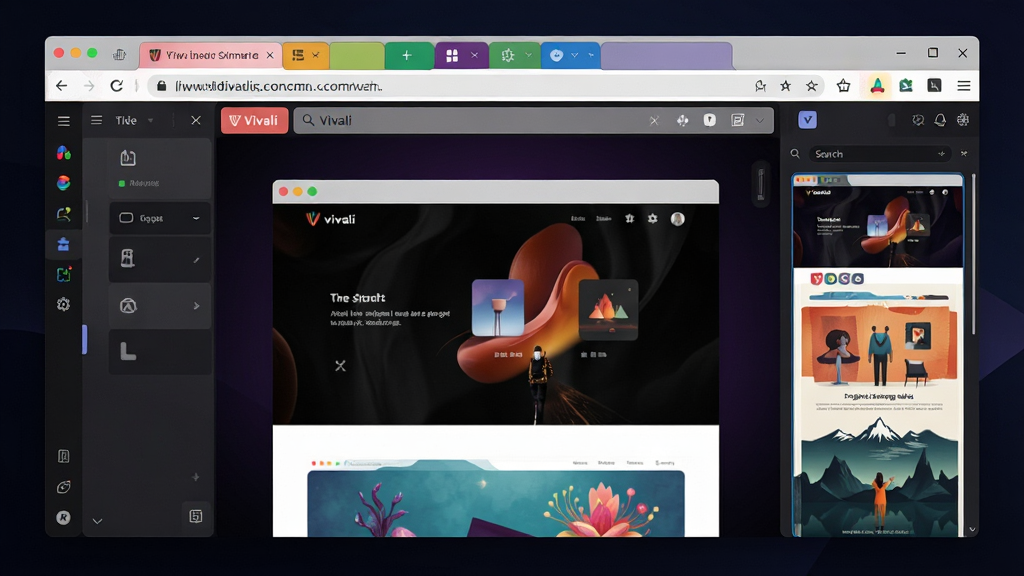This screenshot has width=1024, height=576.
Task: Open the panel list menu icon beside Tide
Action: tap(97, 120)
